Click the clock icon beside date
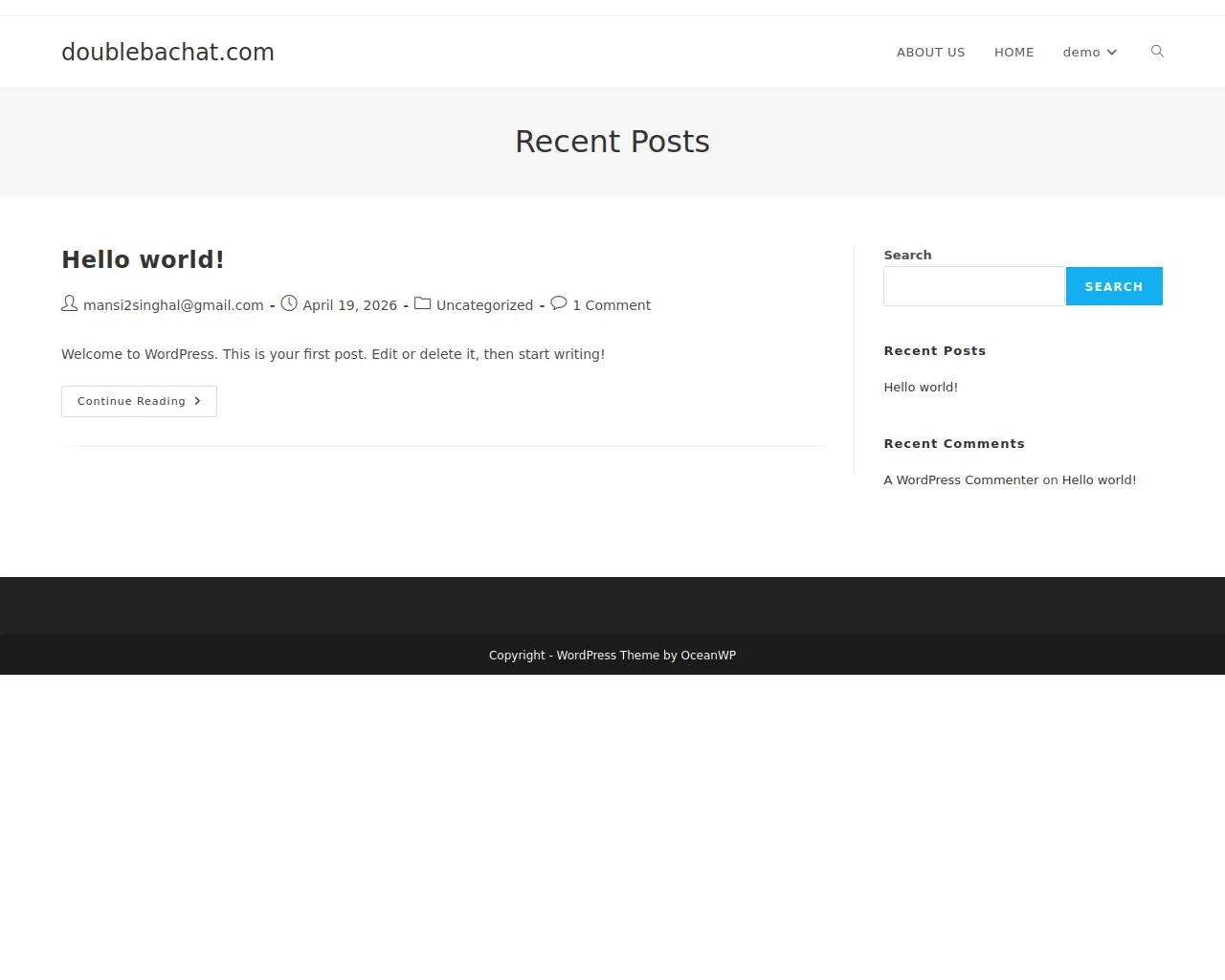Image resolution: width=1225 pixels, height=980 pixels. 289,303
